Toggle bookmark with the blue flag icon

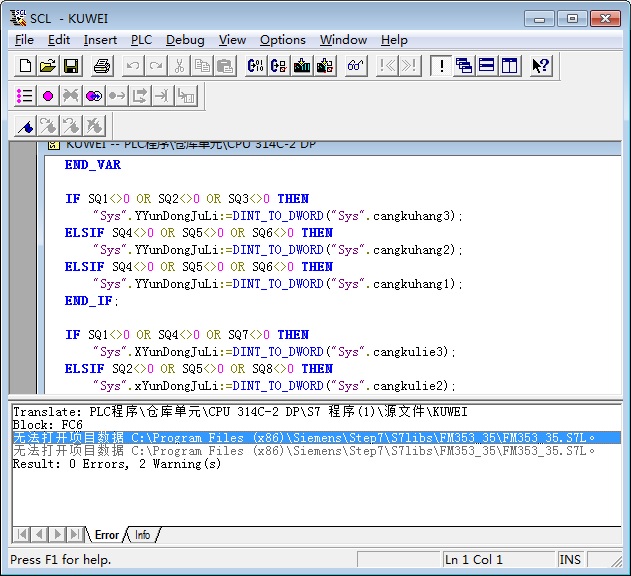pos(25,126)
